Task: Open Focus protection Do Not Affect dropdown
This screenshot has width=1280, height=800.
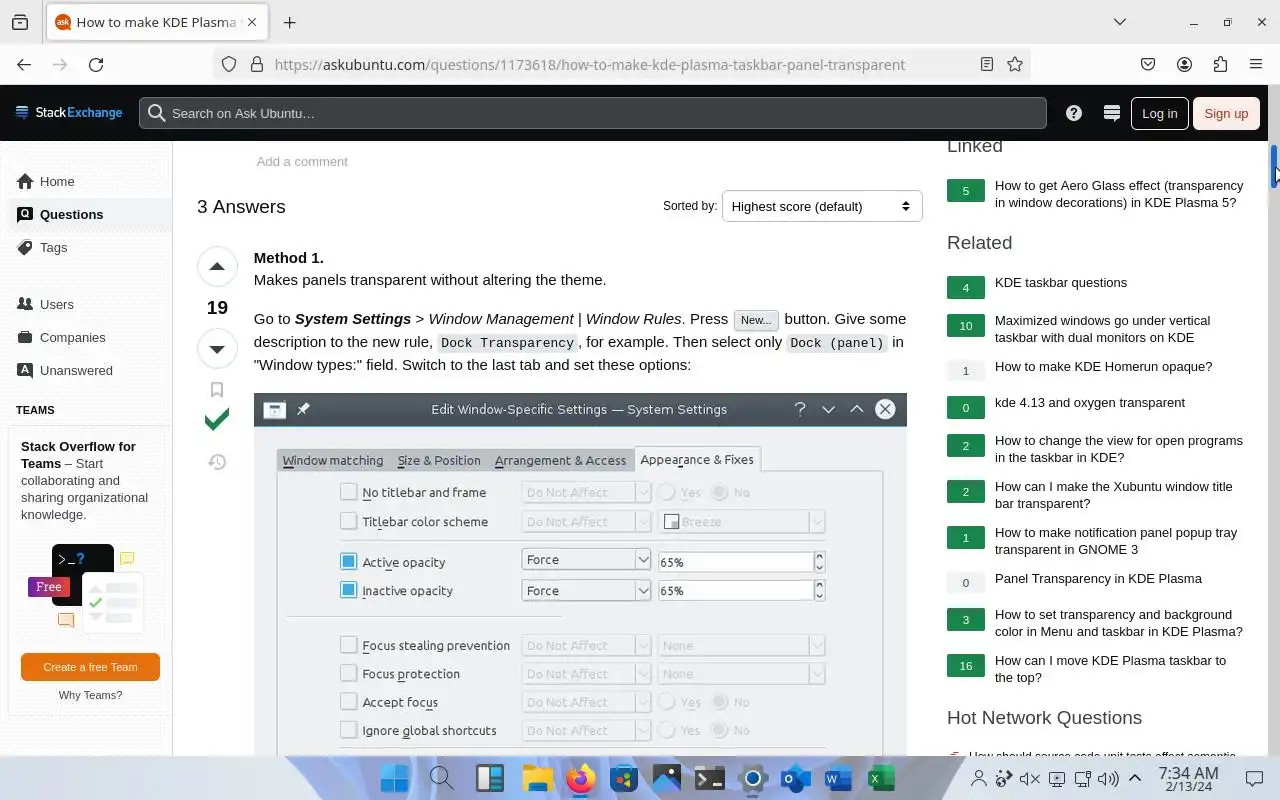Action: tap(586, 673)
